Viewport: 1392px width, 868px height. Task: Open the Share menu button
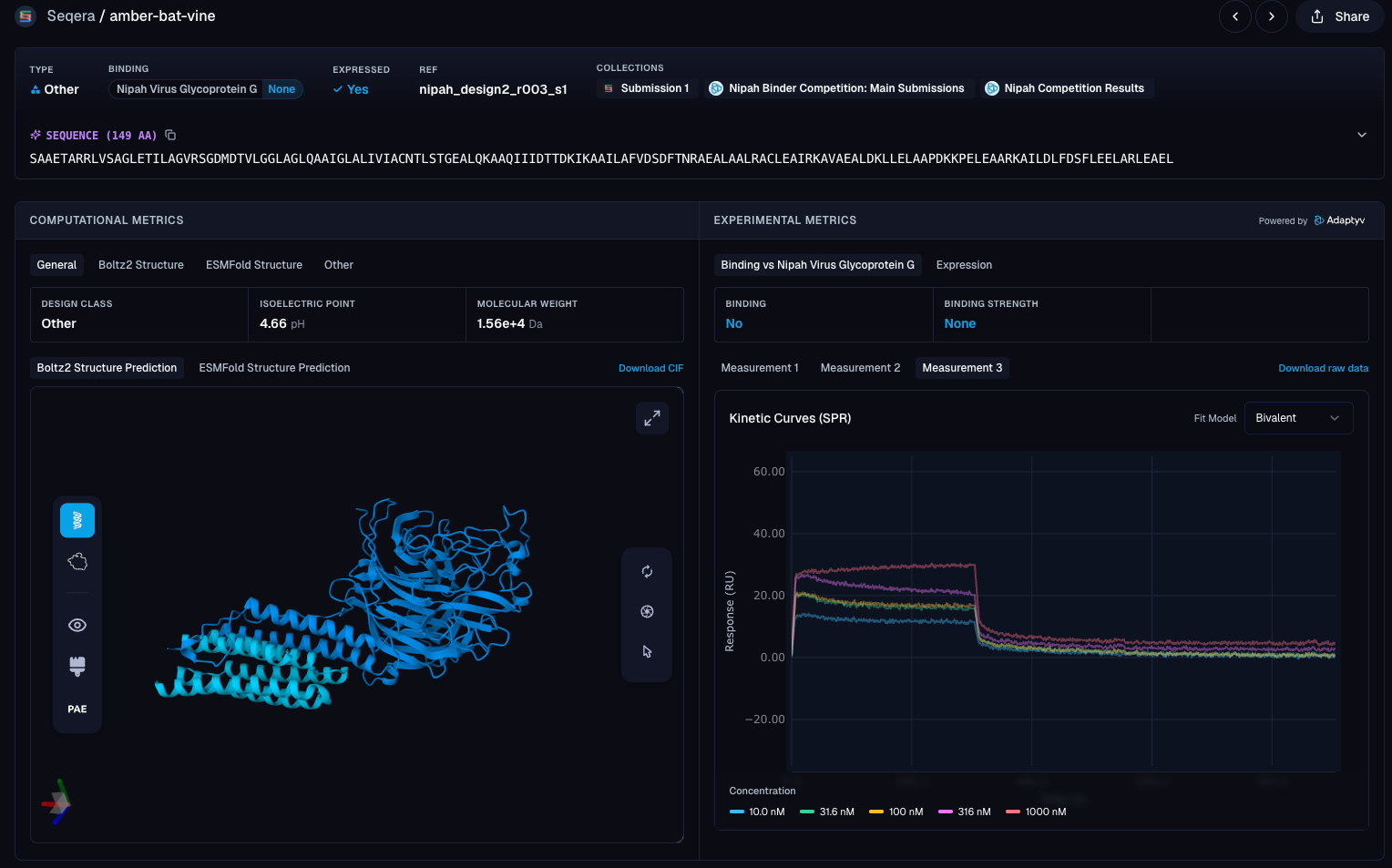point(1340,16)
